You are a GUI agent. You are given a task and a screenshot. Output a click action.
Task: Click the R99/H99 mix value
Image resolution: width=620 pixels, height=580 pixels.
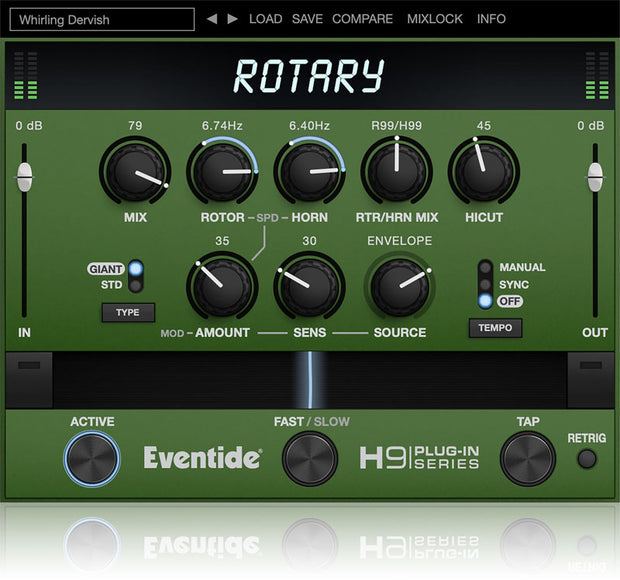[397, 126]
